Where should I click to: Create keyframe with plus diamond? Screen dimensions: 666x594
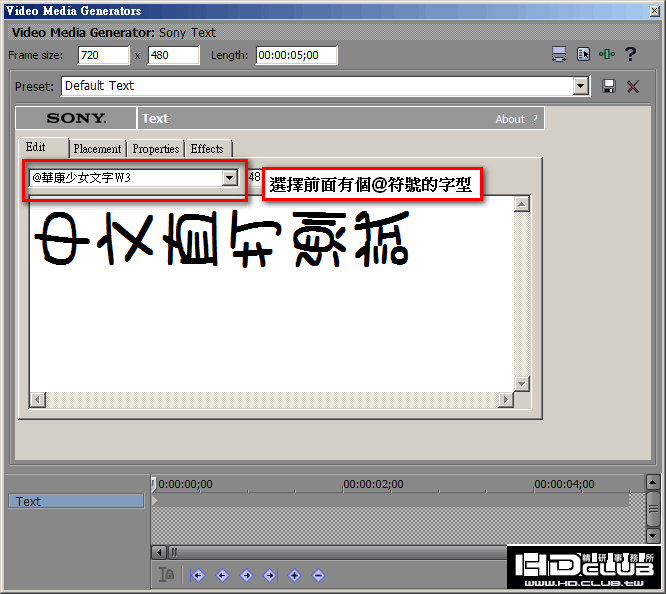294,576
